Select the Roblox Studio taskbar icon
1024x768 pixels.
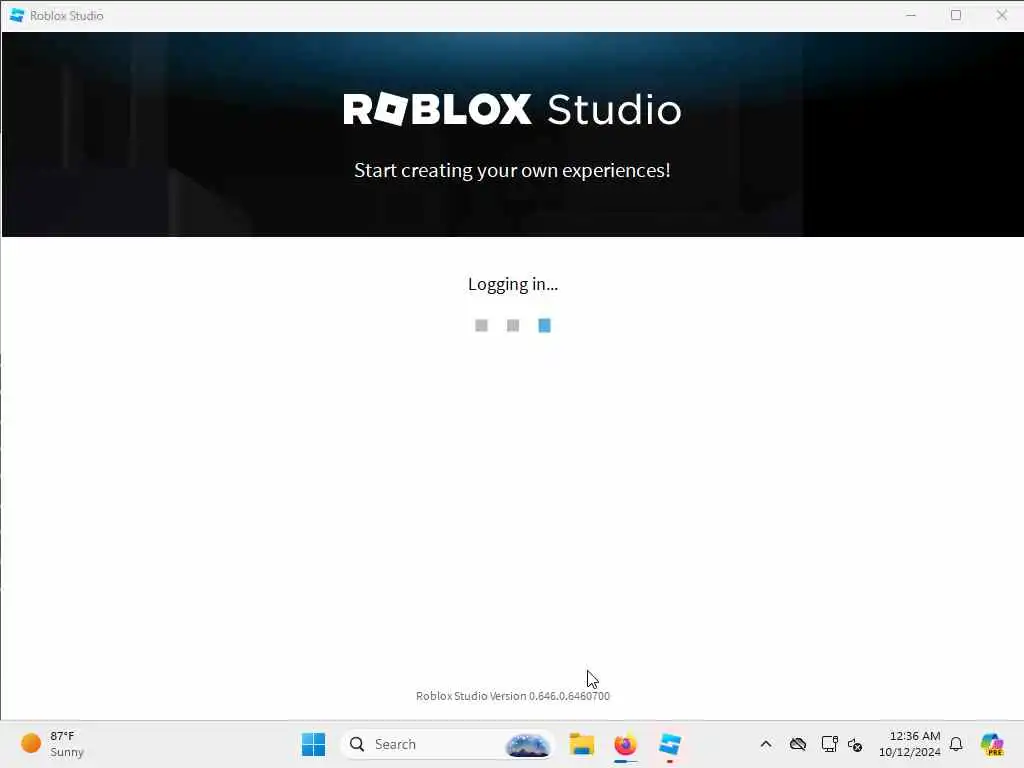[x=670, y=744]
